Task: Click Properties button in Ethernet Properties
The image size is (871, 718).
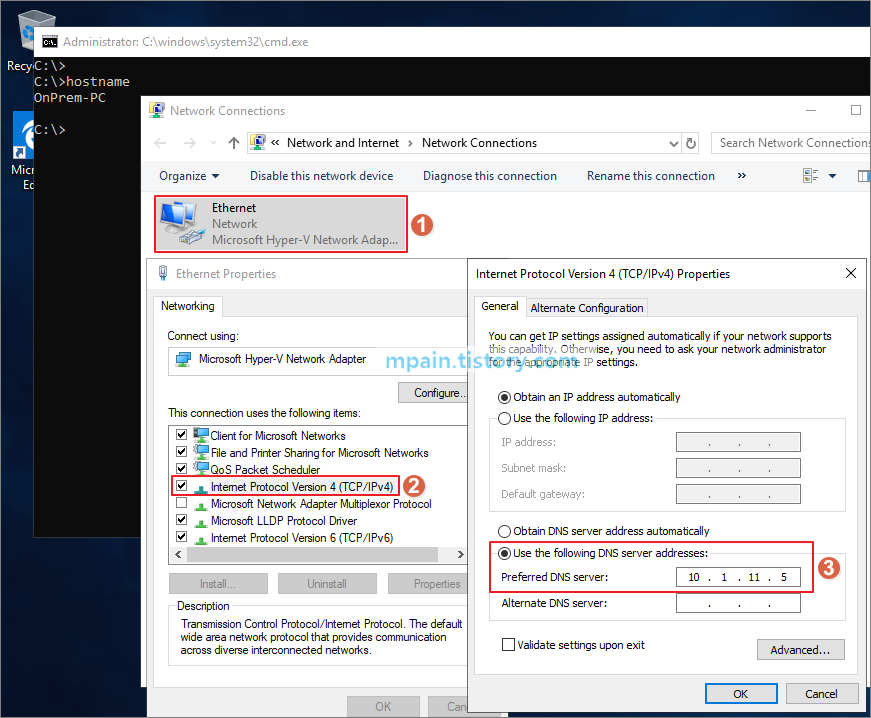Action: [x=428, y=584]
